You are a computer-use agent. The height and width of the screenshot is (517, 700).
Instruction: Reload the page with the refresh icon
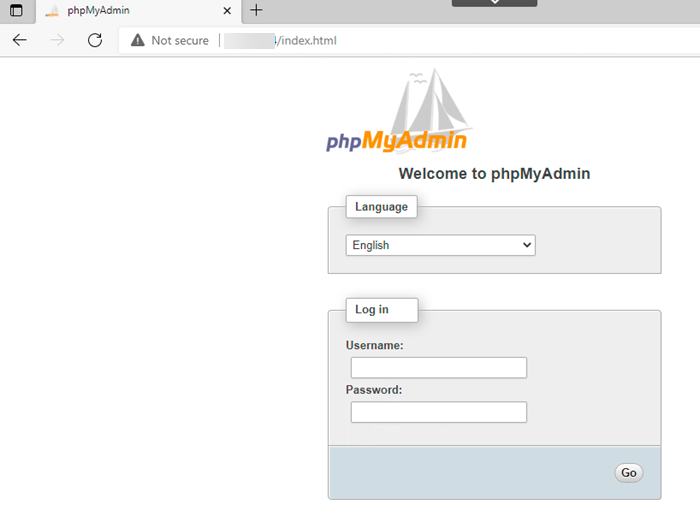point(95,40)
